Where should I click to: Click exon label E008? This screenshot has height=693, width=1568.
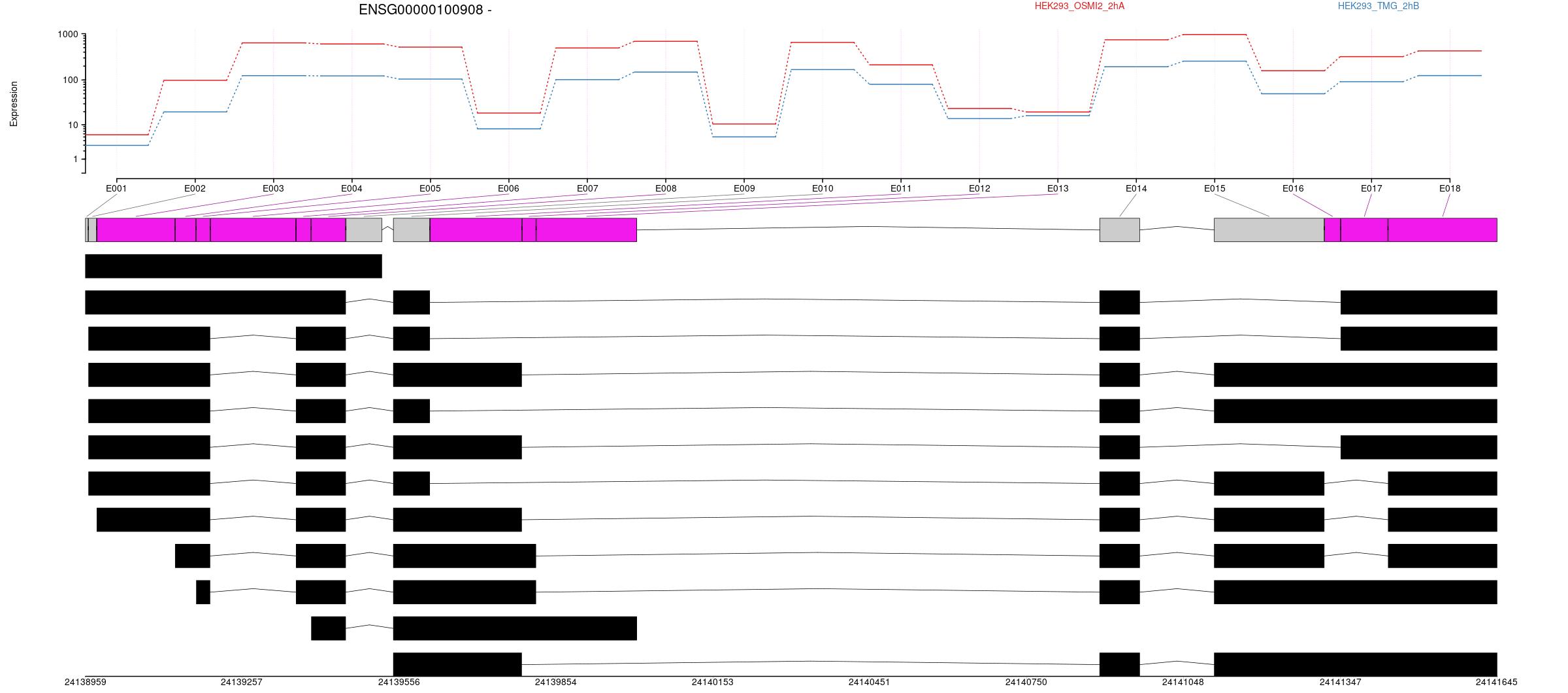[x=666, y=188]
